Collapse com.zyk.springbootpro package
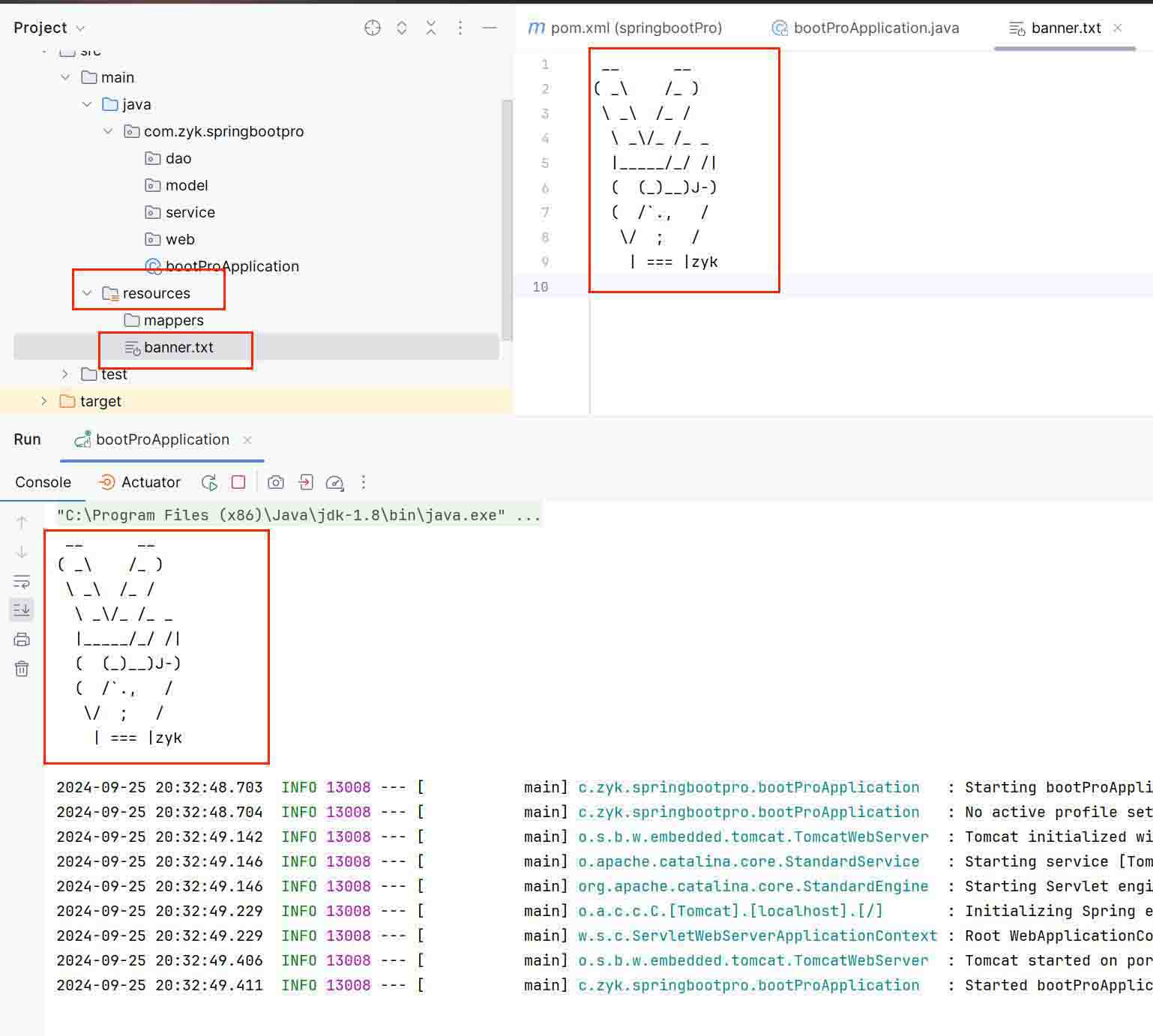This screenshot has width=1153, height=1036. (108, 131)
